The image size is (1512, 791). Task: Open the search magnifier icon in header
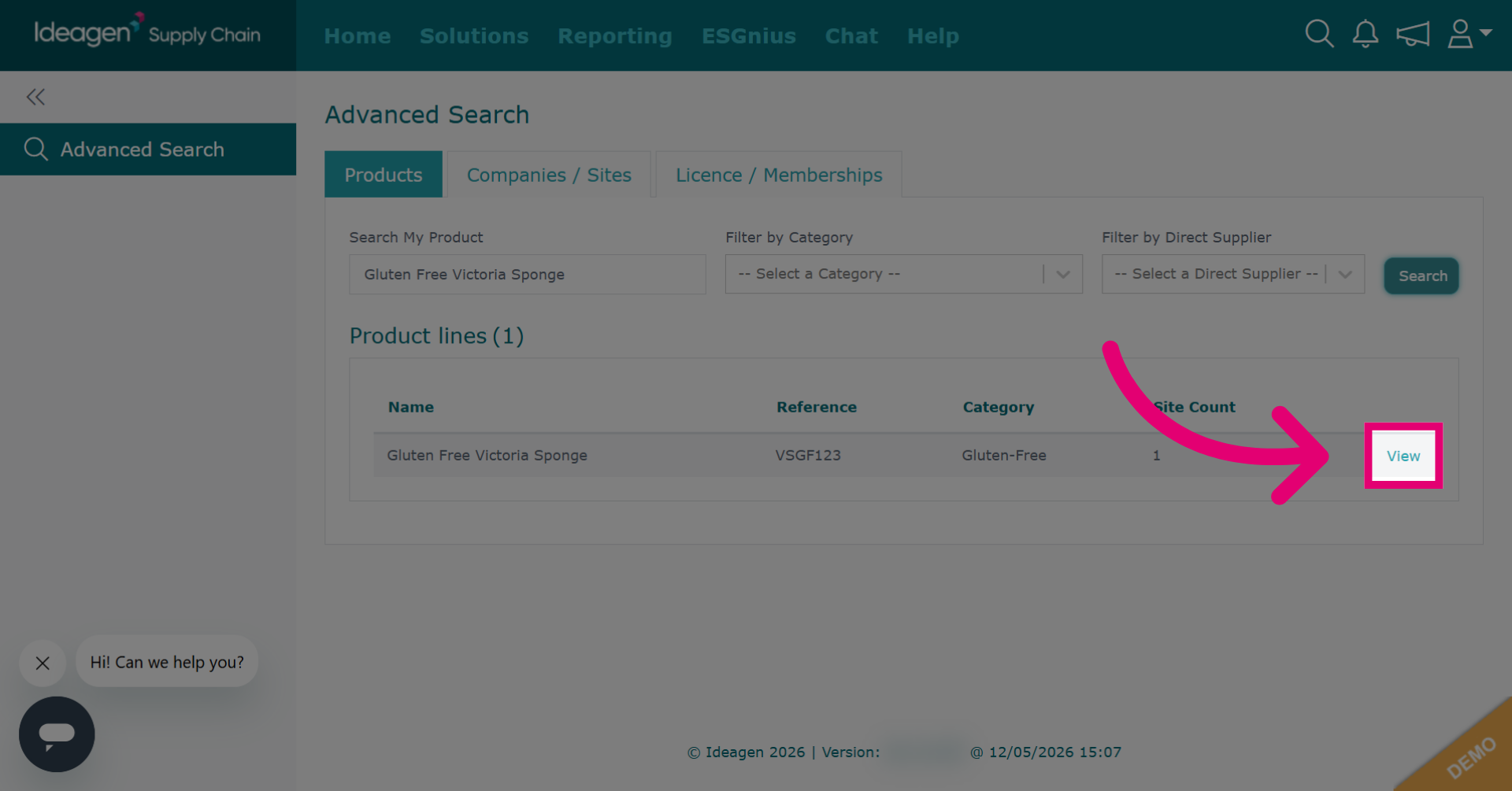click(1319, 34)
